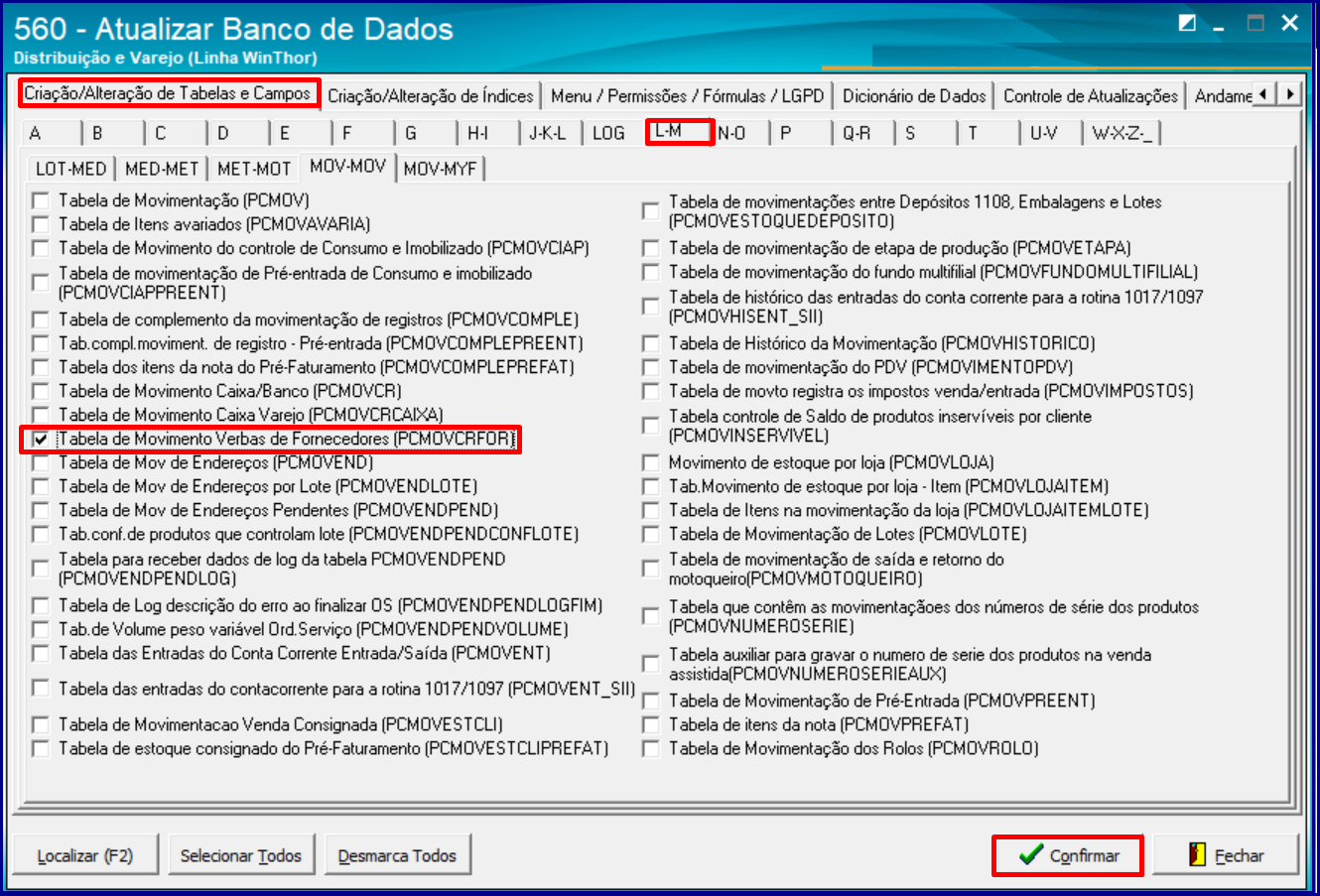Check the PCMOVENT Conta Corrente checkbox
This screenshot has width=1320, height=896.
click(x=40, y=653)
